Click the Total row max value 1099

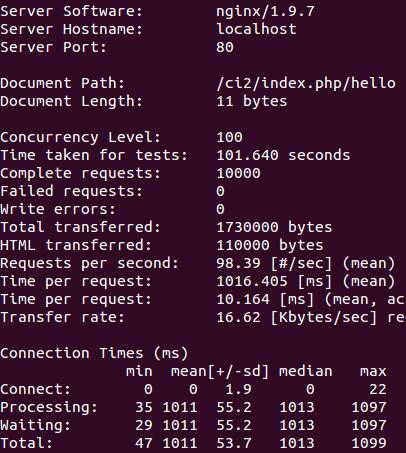pos(369,443)
